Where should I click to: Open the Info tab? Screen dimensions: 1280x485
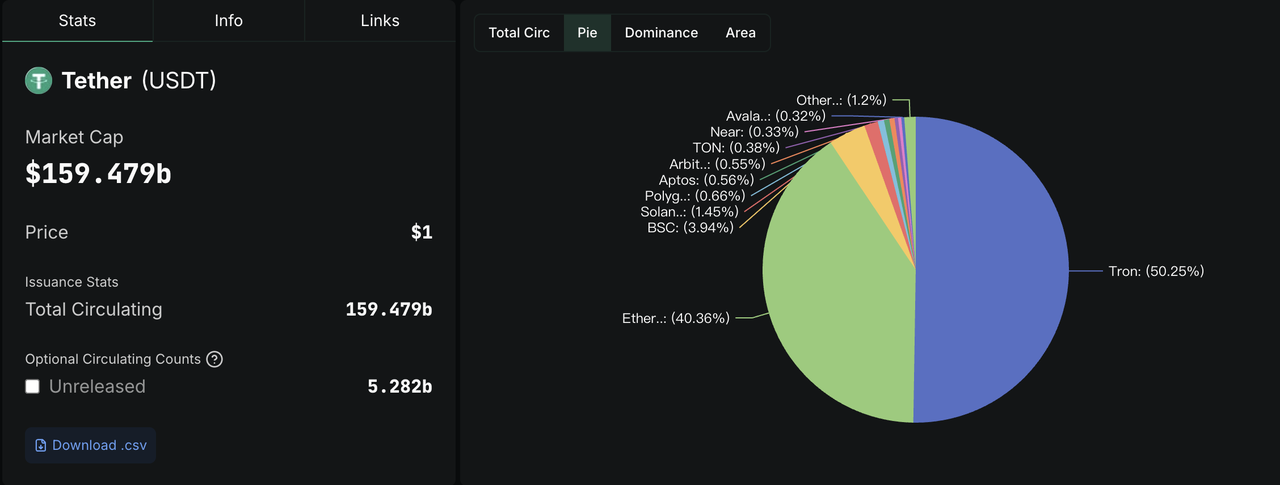click(x=228, y=21)
